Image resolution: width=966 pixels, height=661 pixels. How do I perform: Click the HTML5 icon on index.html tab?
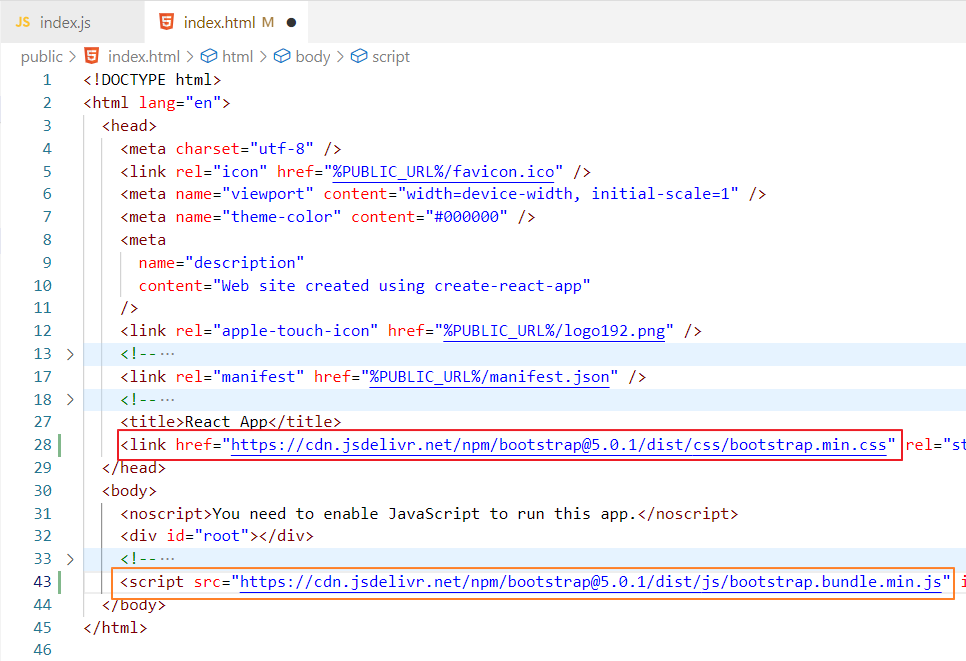(x=166, y=22)
